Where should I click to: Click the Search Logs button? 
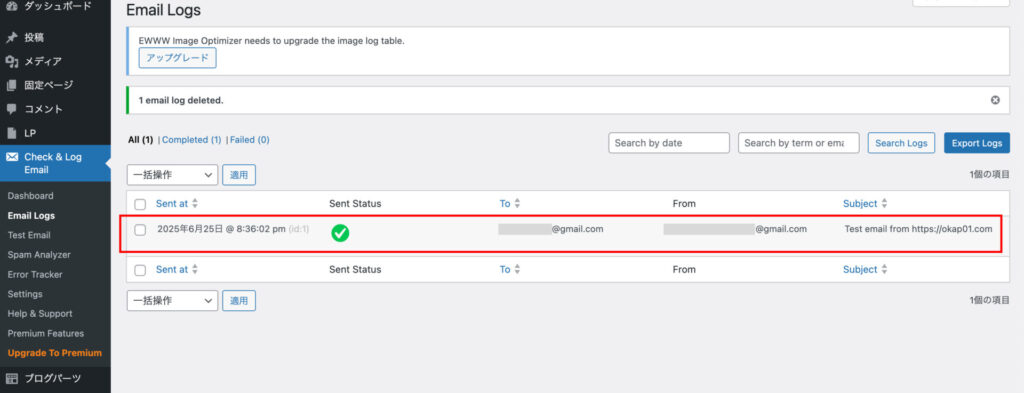tap(901, 143)
